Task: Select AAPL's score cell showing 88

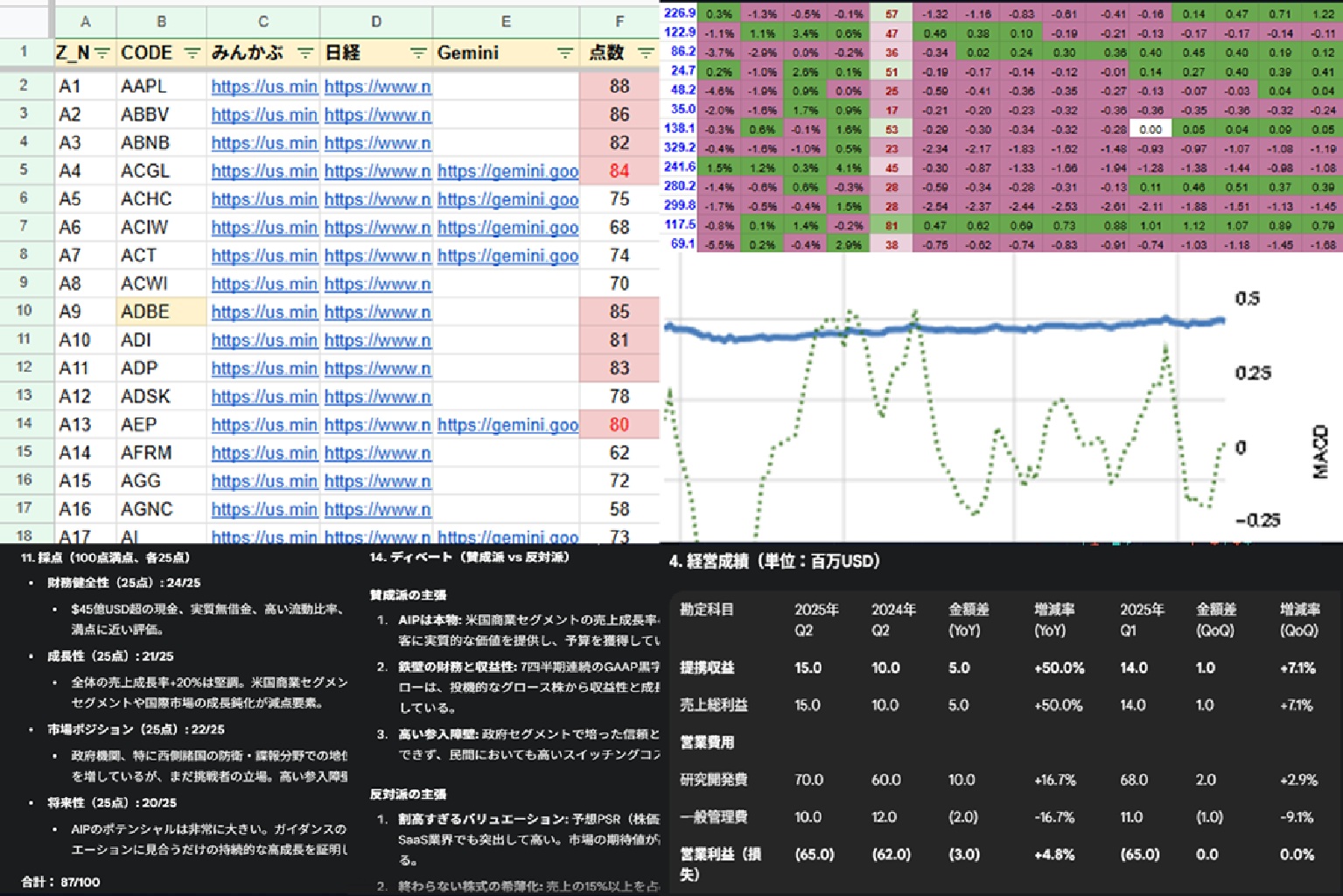Action: coord(619,86)
